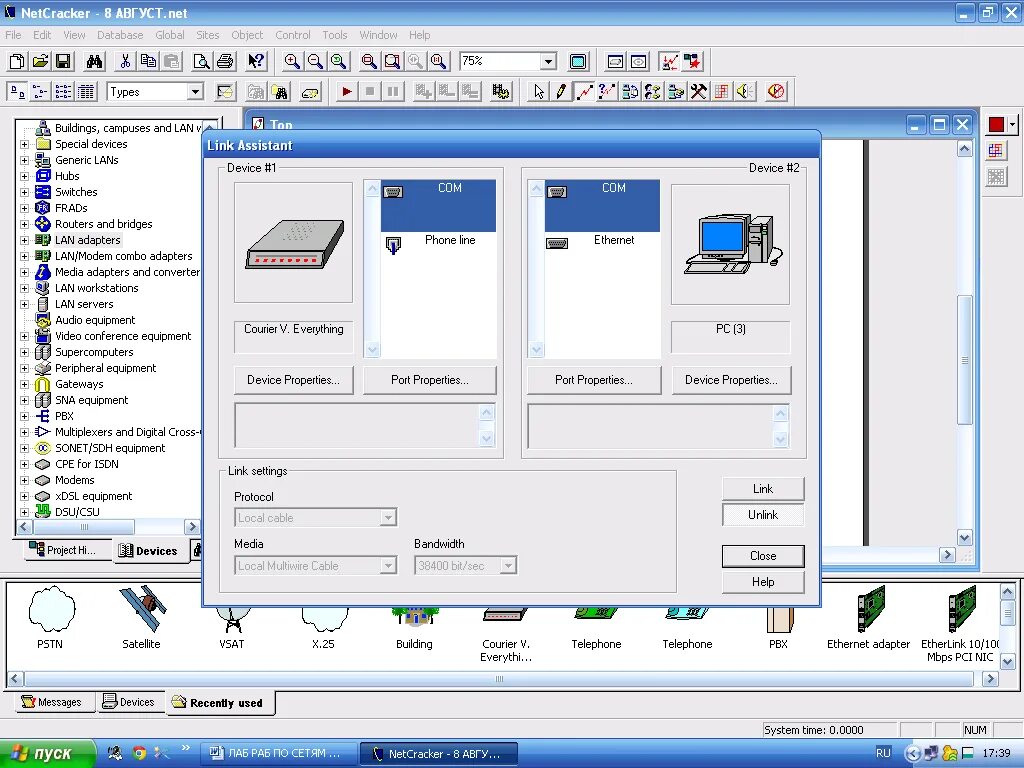Expand the Switches tree node
1024x768 pixels.
click(24, 192)
